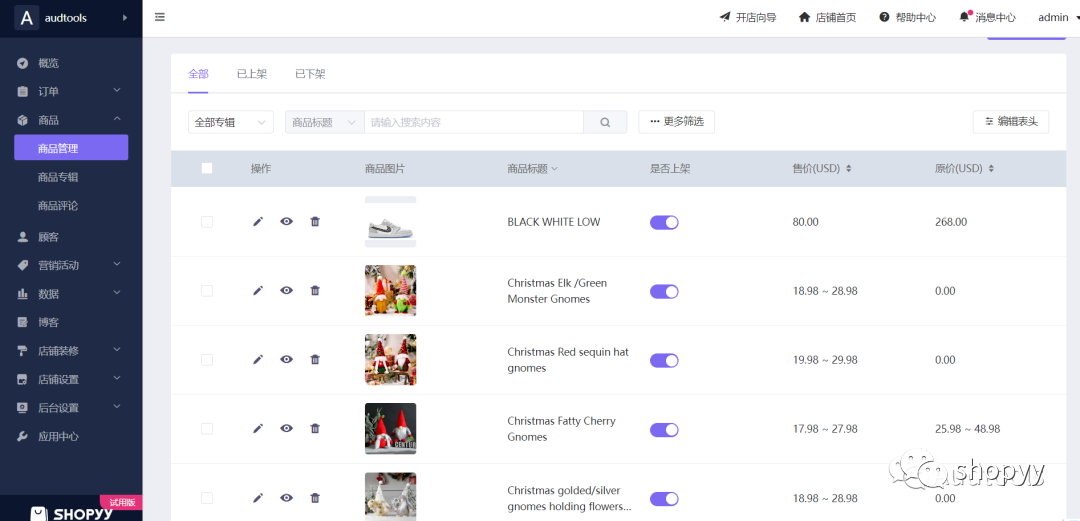Edit Christmas Elk /Green Monster Gnomes

click(258, 290)
